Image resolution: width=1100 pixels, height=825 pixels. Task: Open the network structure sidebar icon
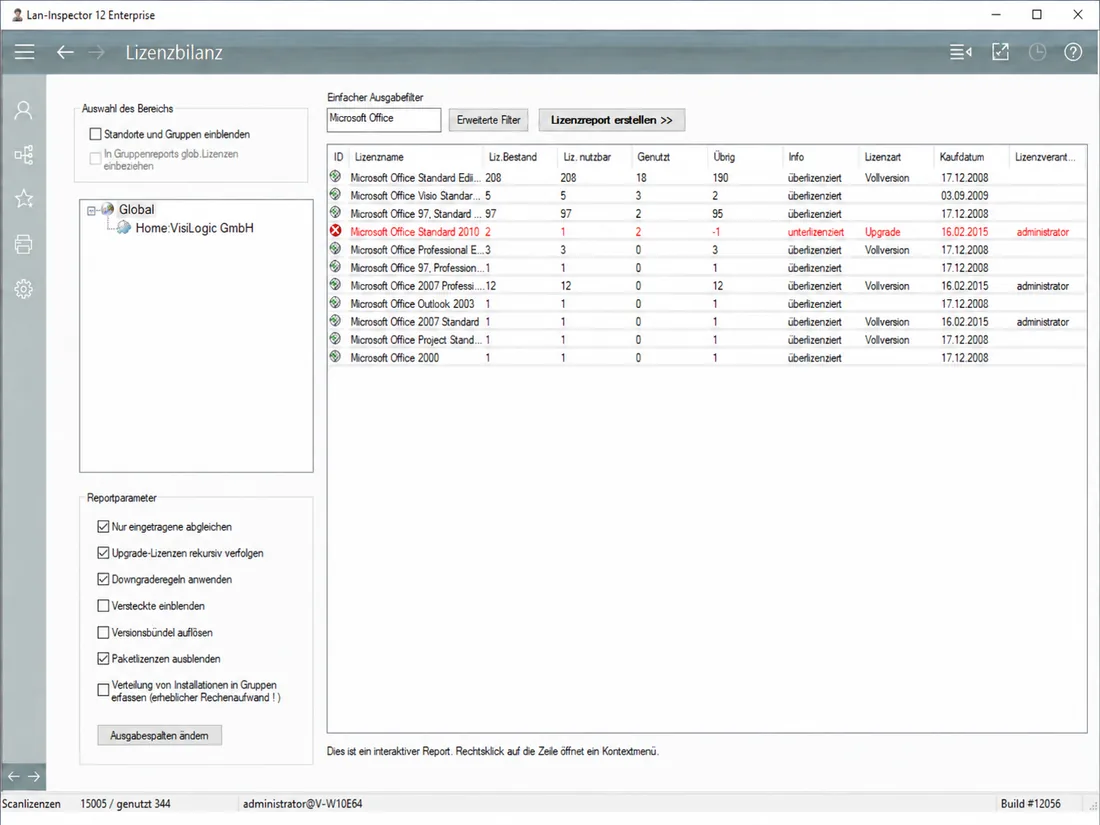pos(24,155)
